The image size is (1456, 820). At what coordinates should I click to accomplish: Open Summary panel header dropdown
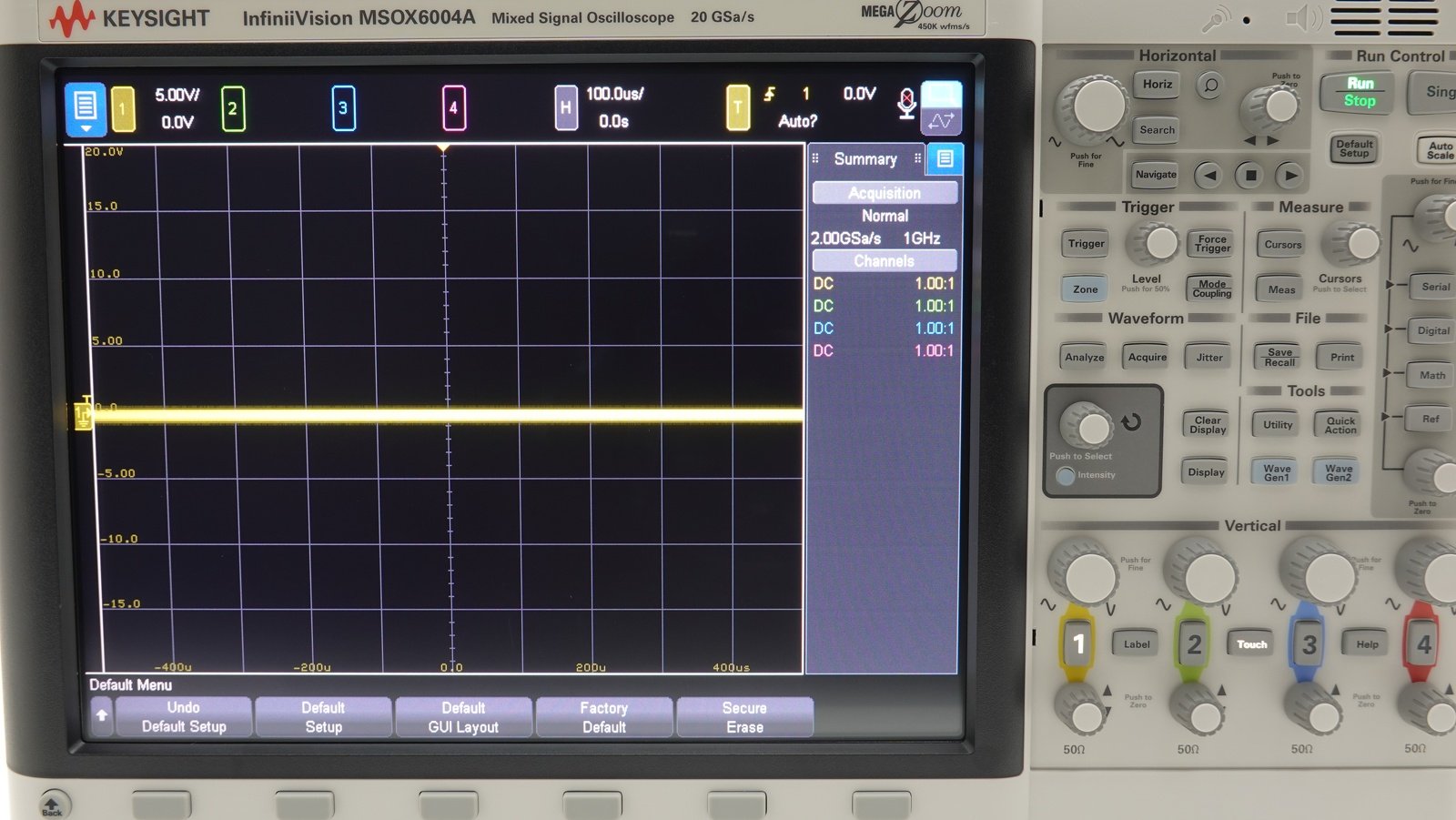pos(865,159)
